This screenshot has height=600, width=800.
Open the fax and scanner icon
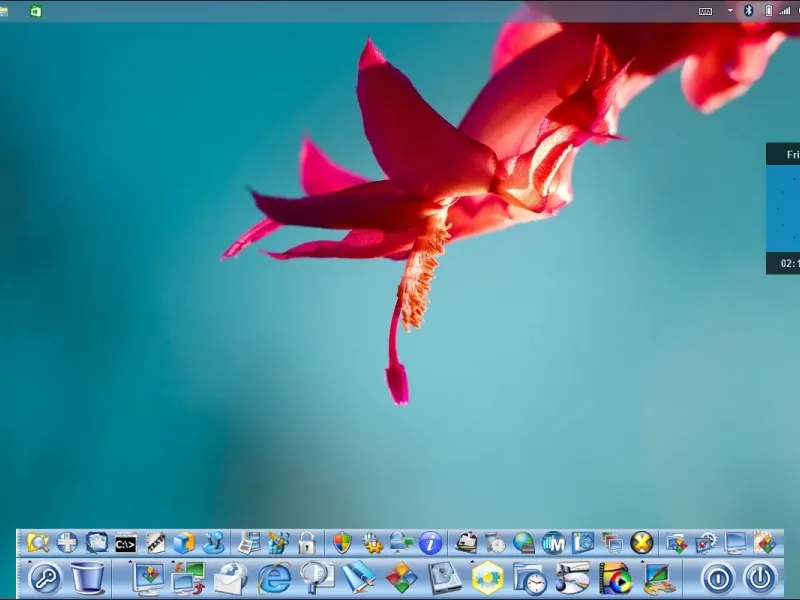pos(466,542)
